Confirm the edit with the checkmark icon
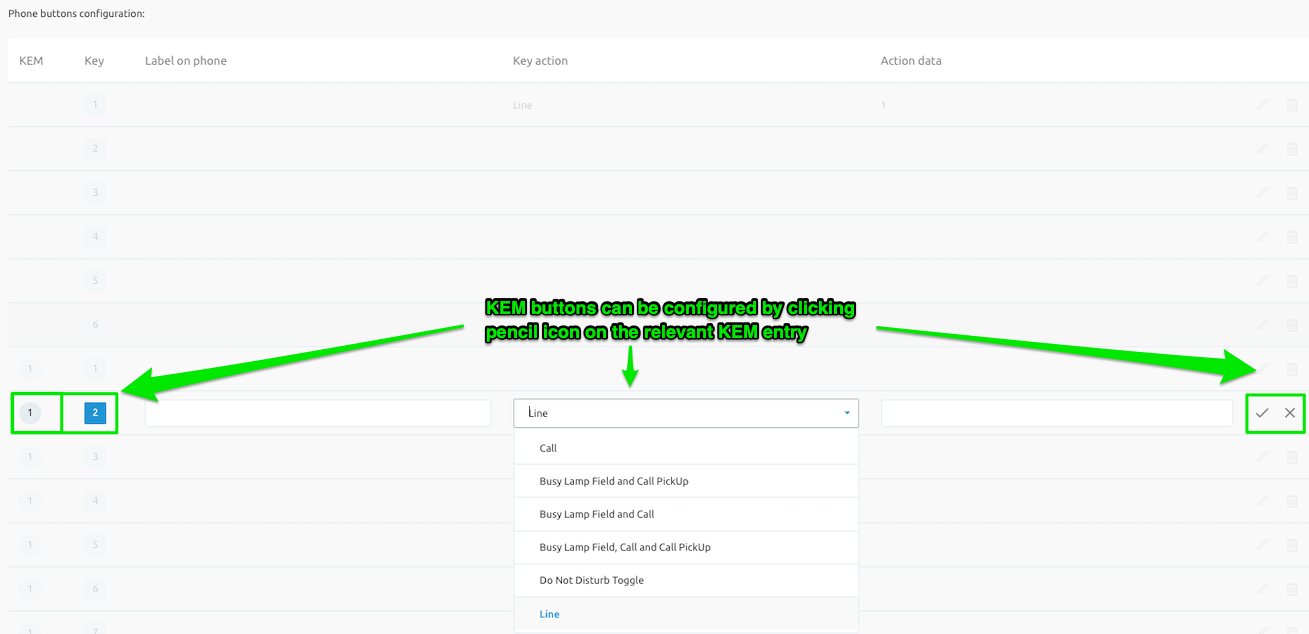 (x=1262, y=413)
